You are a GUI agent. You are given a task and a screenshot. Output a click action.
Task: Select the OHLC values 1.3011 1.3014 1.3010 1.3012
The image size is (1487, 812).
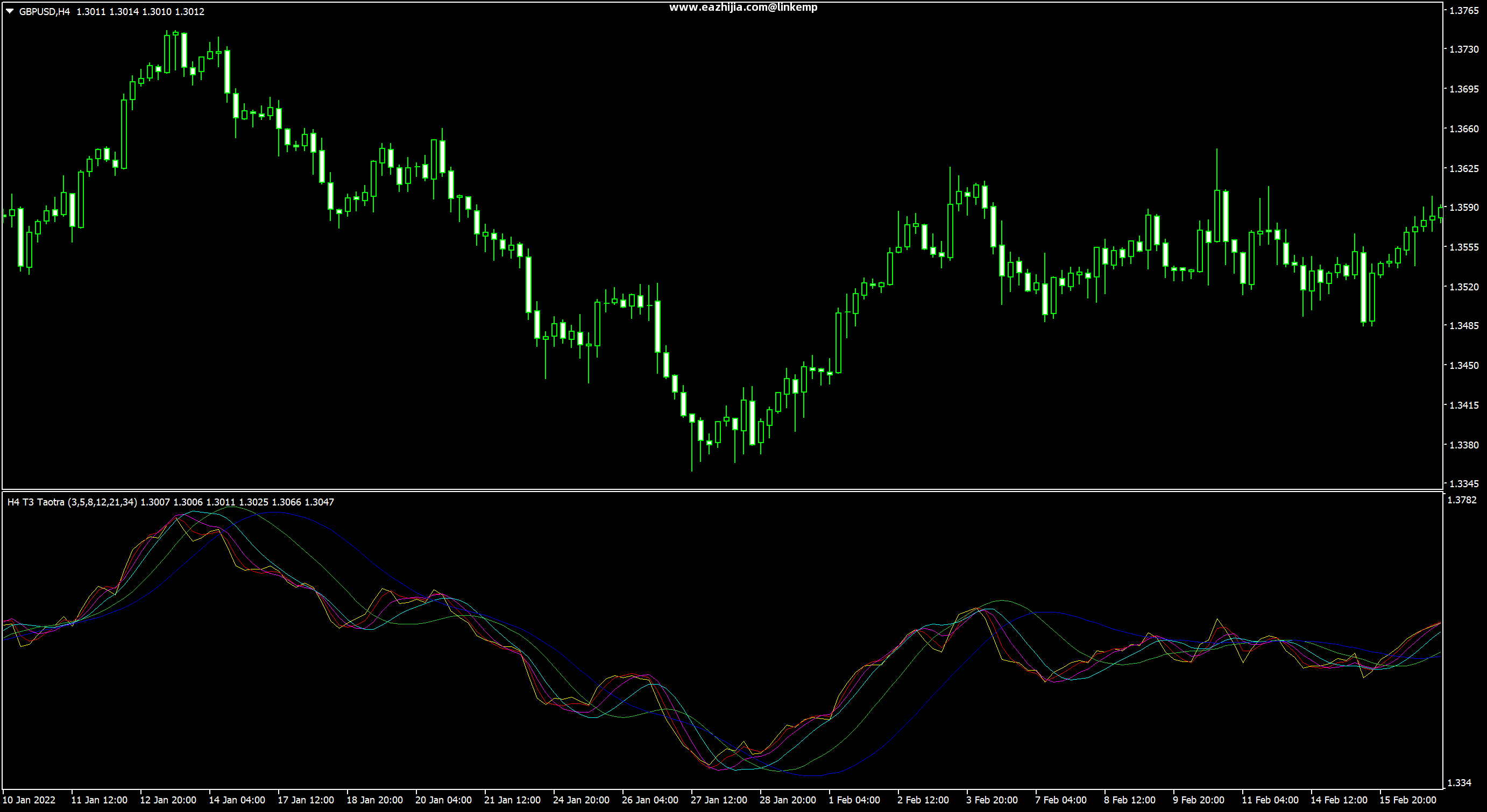coord(140,11)
